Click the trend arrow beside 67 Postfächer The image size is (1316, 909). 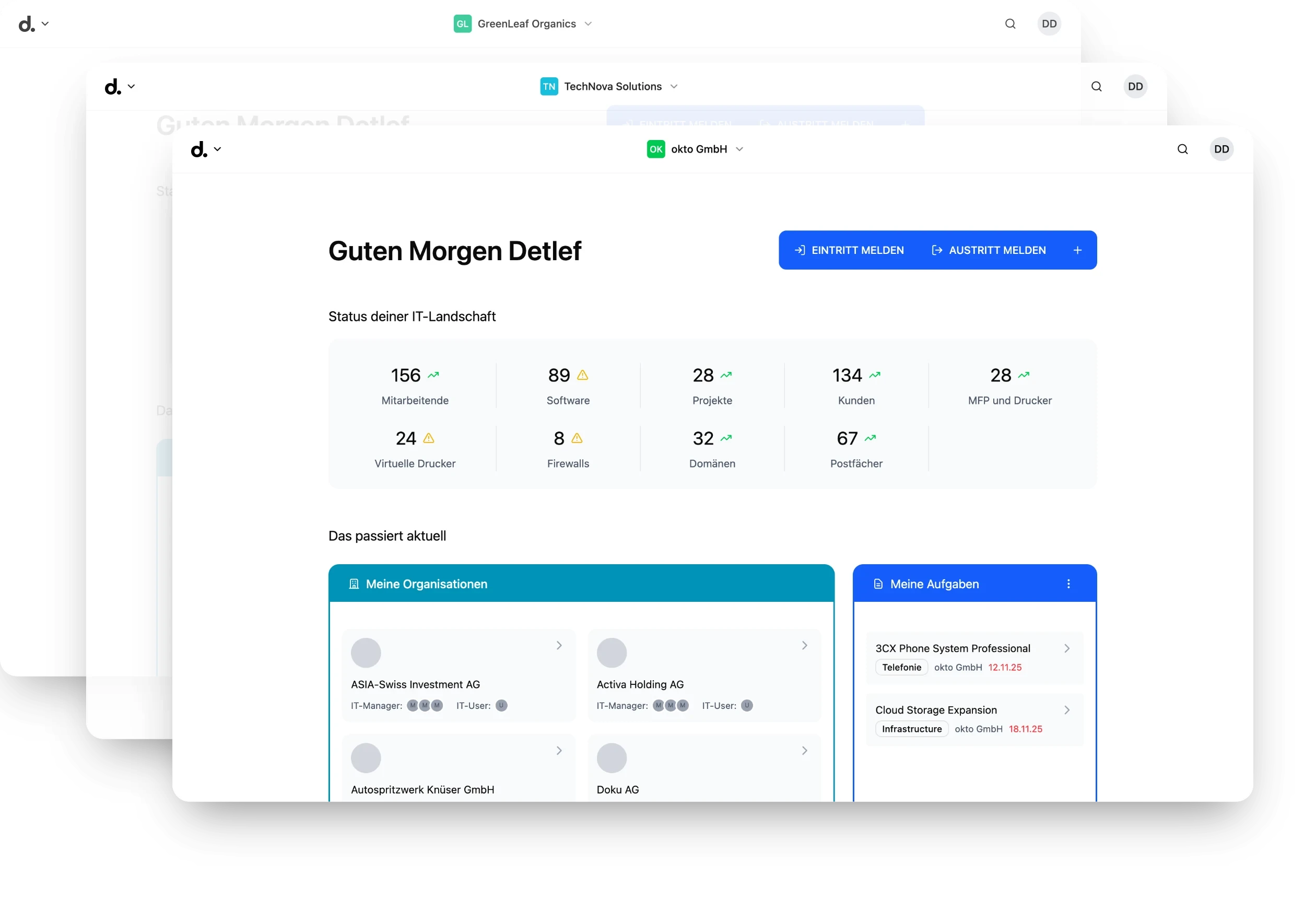click(869, 438)
